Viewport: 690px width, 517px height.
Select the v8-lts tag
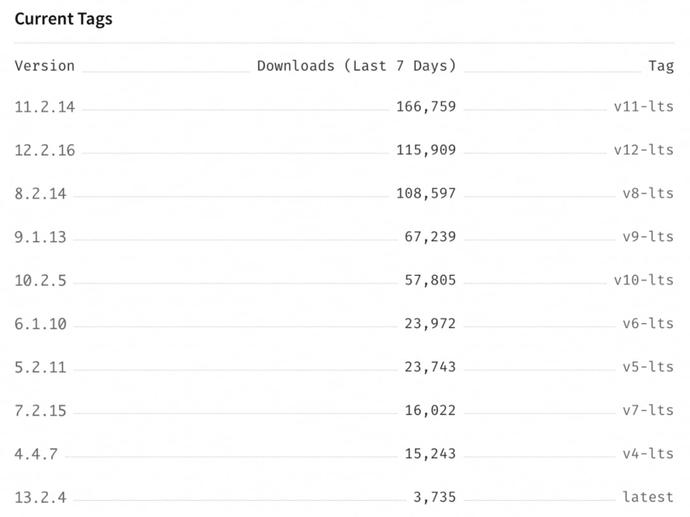pyautogui.click(x=648, y=193)
